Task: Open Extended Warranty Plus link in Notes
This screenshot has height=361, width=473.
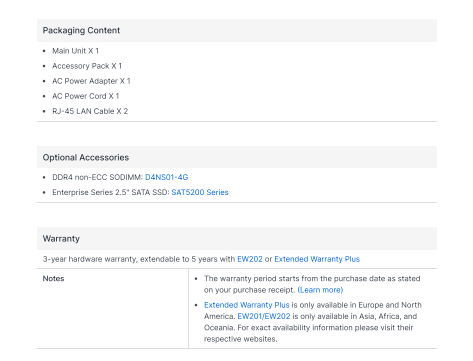Action: 247,305
